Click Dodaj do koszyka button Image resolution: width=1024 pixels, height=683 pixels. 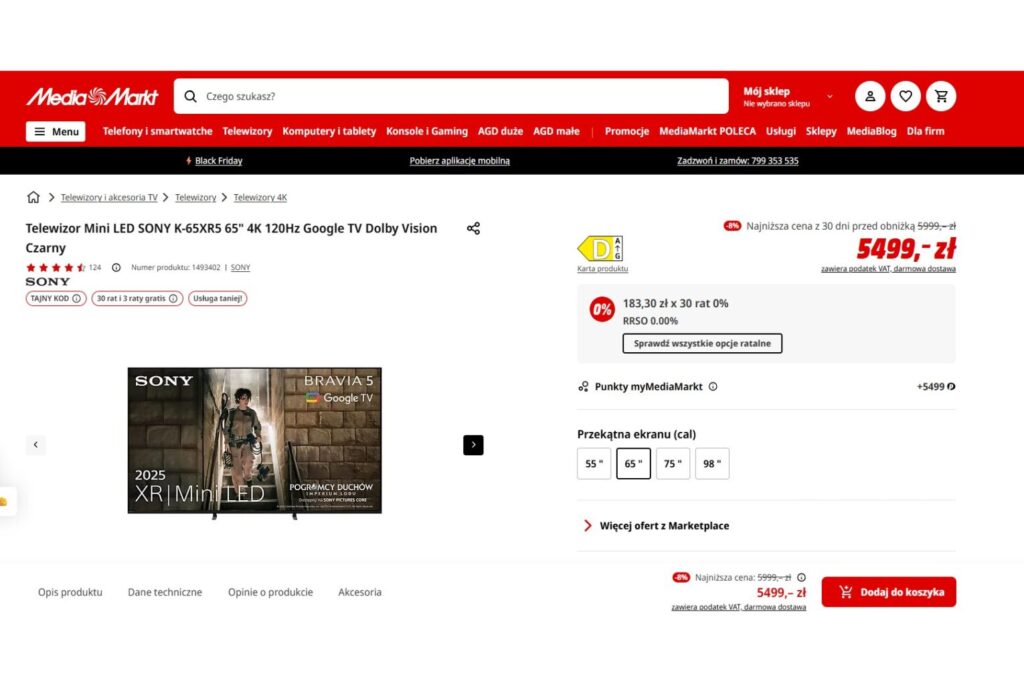click(889, 592)
